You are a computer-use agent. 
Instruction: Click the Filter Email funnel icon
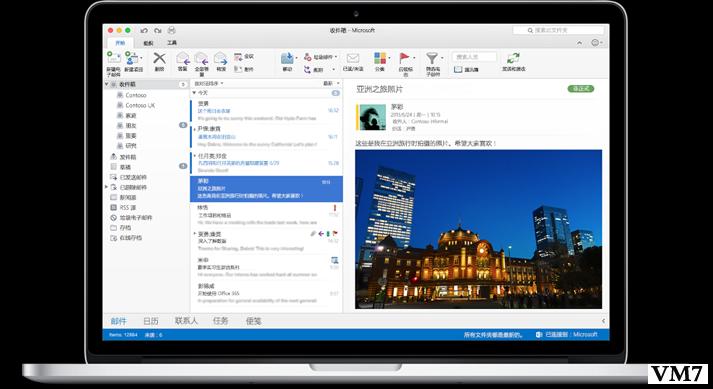coord(432,58)
